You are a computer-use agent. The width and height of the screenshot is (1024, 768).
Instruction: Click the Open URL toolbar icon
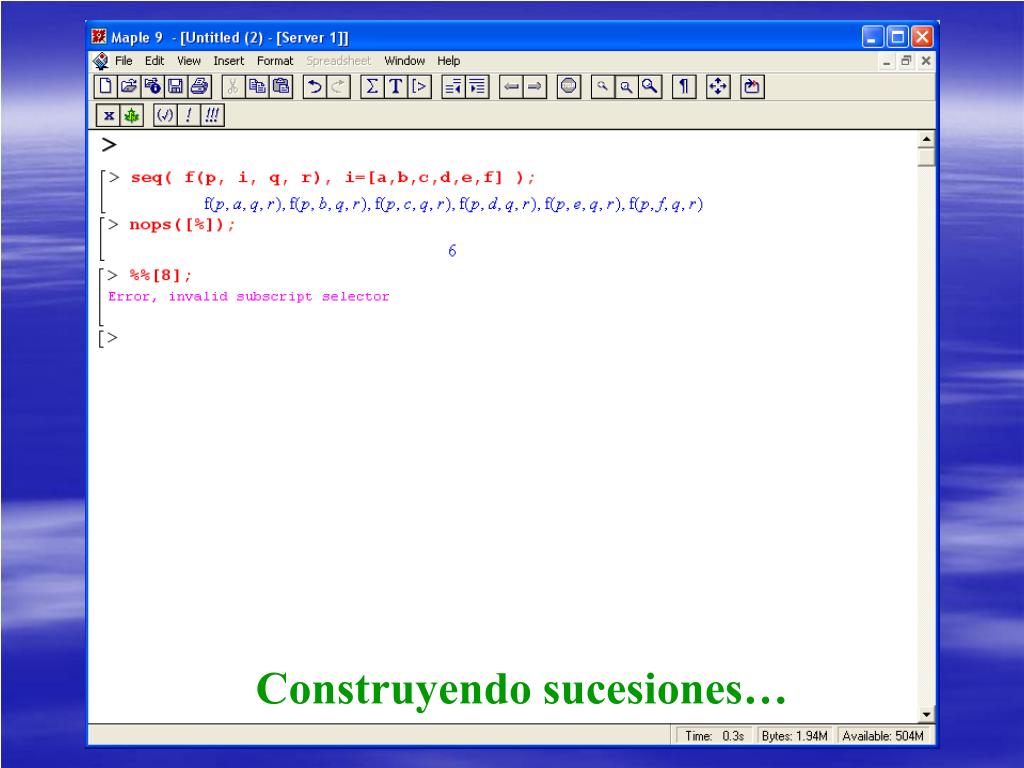click(x=153, y=86)
